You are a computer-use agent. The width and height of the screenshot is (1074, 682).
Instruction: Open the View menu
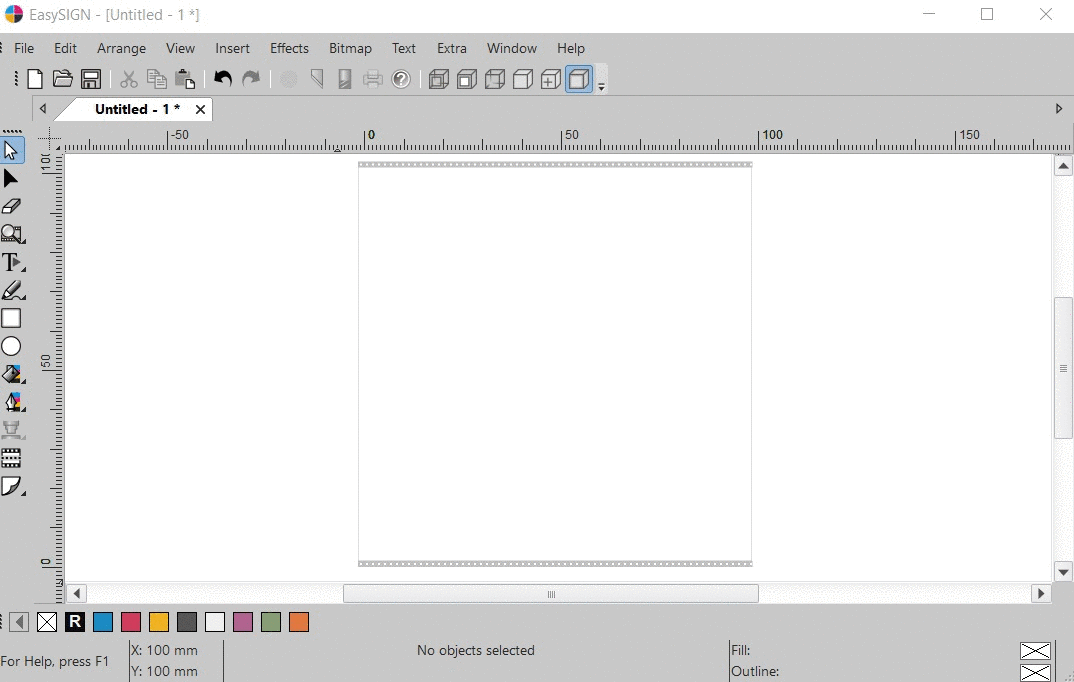click(x=180, y=49)
